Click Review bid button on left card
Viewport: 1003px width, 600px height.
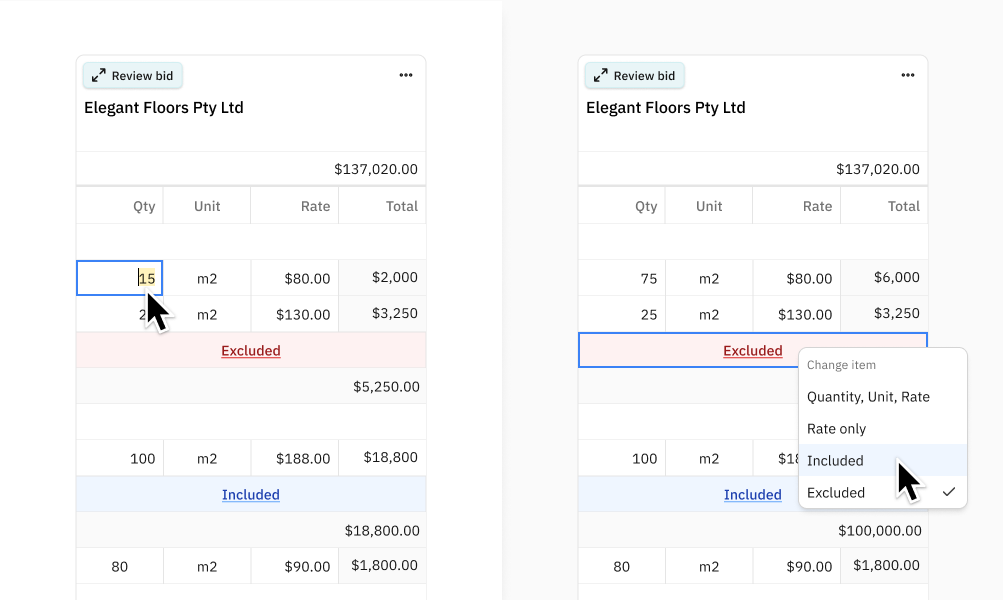pos(132,75)
